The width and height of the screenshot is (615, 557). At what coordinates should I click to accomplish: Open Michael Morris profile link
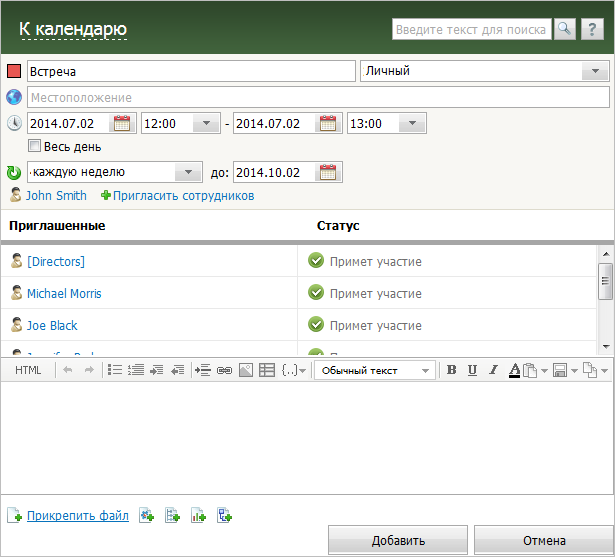coord(64,293)
